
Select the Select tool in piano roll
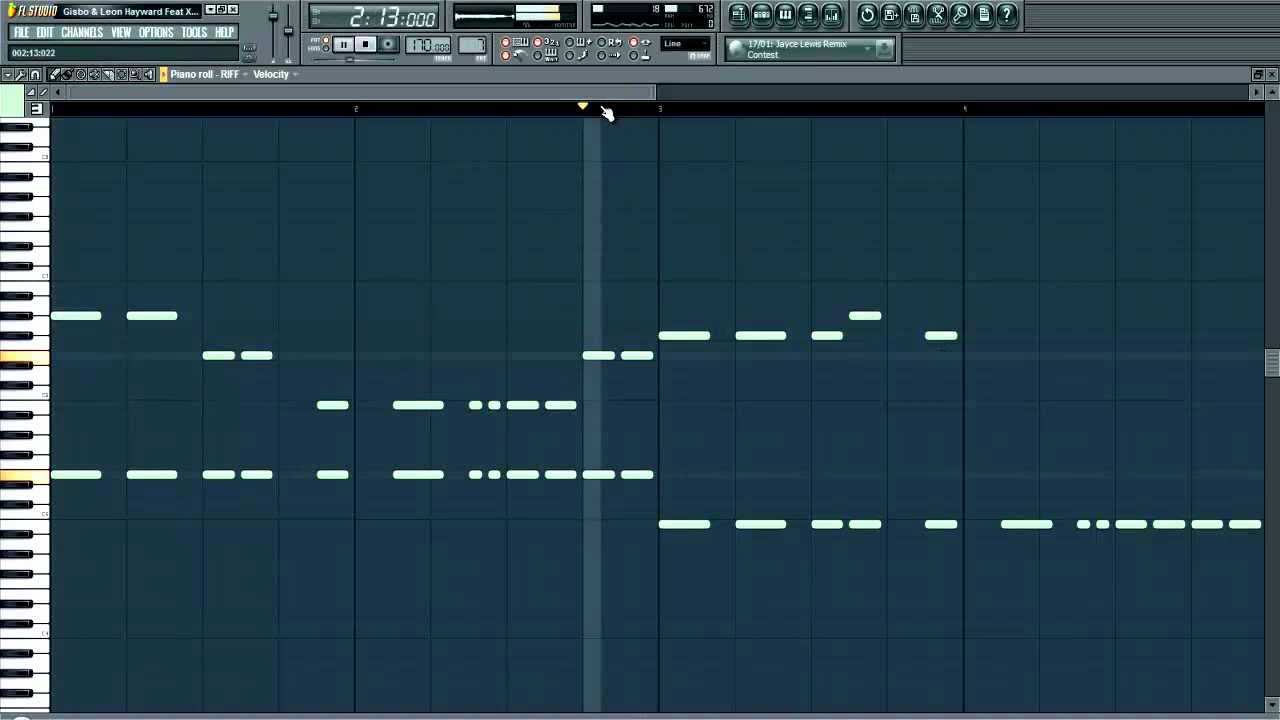coord(122,74)
